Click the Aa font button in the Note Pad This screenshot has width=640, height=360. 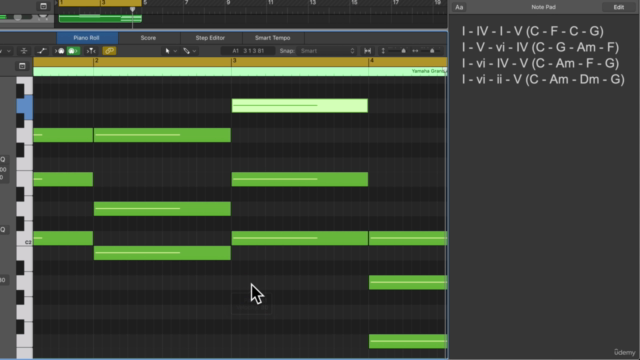[459, 7]
